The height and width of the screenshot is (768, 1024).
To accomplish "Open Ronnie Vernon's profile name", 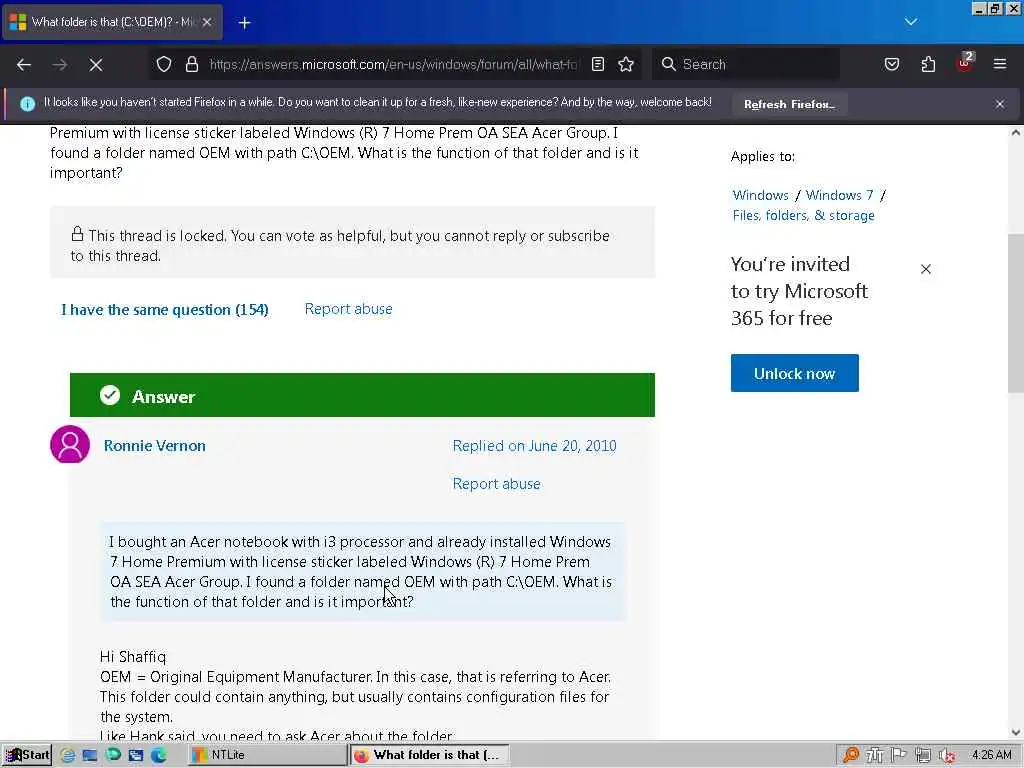I will pyautogui.click(x=155, y=445).
